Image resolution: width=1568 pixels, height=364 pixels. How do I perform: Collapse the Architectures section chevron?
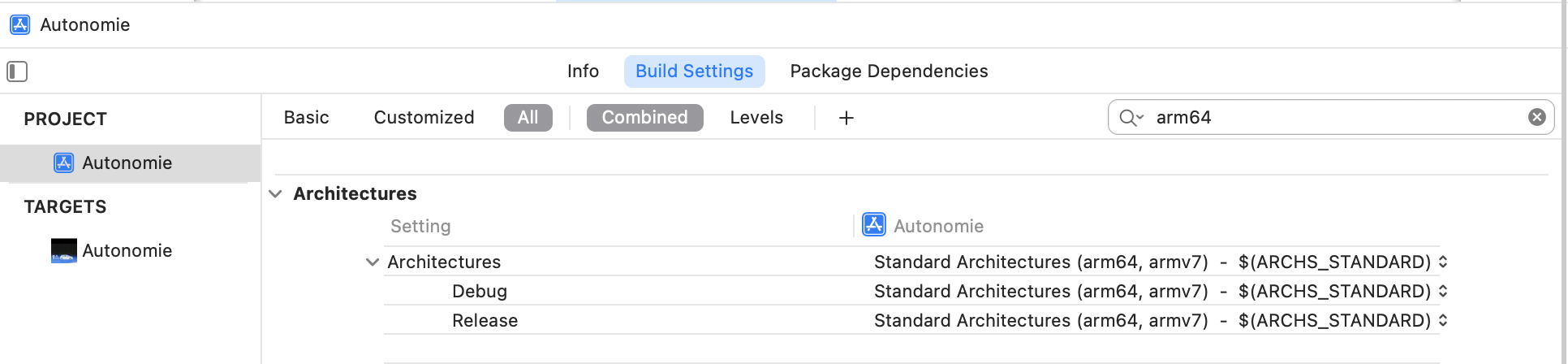point(275,193)
